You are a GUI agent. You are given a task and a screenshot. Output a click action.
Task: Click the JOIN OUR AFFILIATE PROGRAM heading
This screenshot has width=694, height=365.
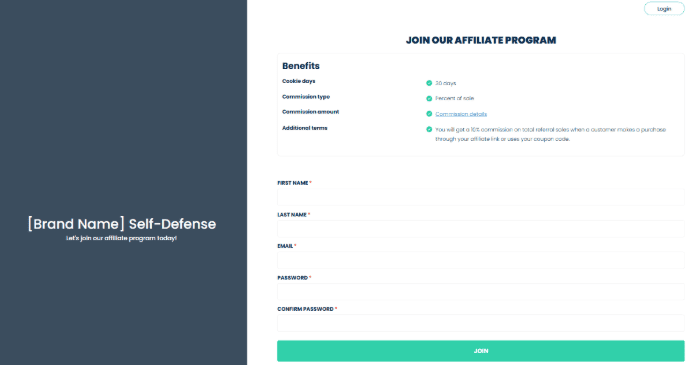click(481, 40)
